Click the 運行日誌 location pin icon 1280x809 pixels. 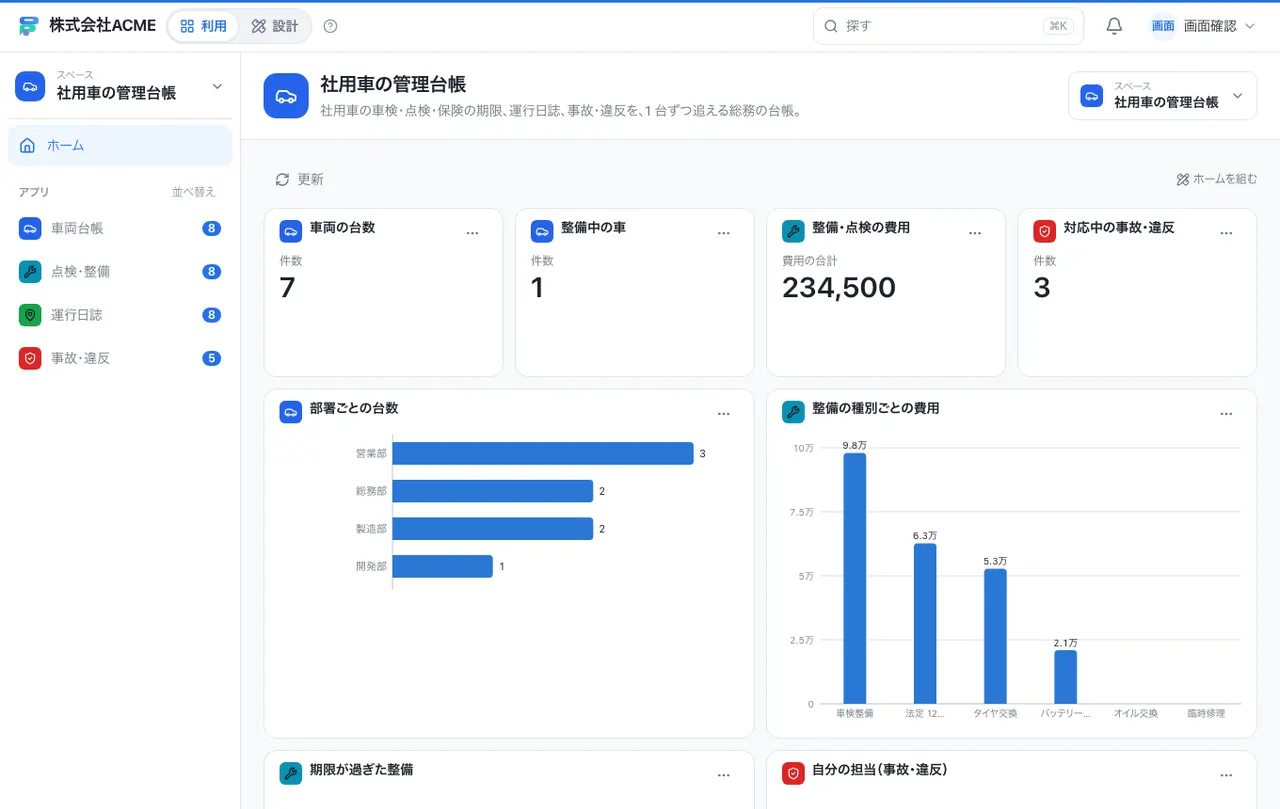pos(30,315)
